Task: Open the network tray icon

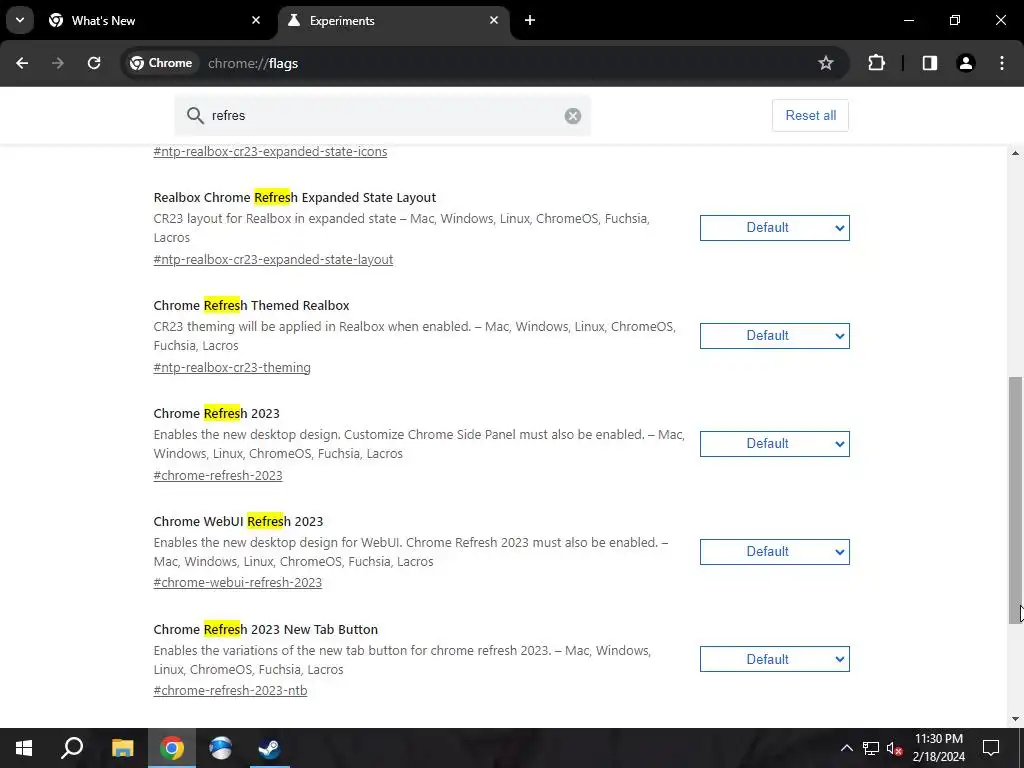Action: coord(871,748)
